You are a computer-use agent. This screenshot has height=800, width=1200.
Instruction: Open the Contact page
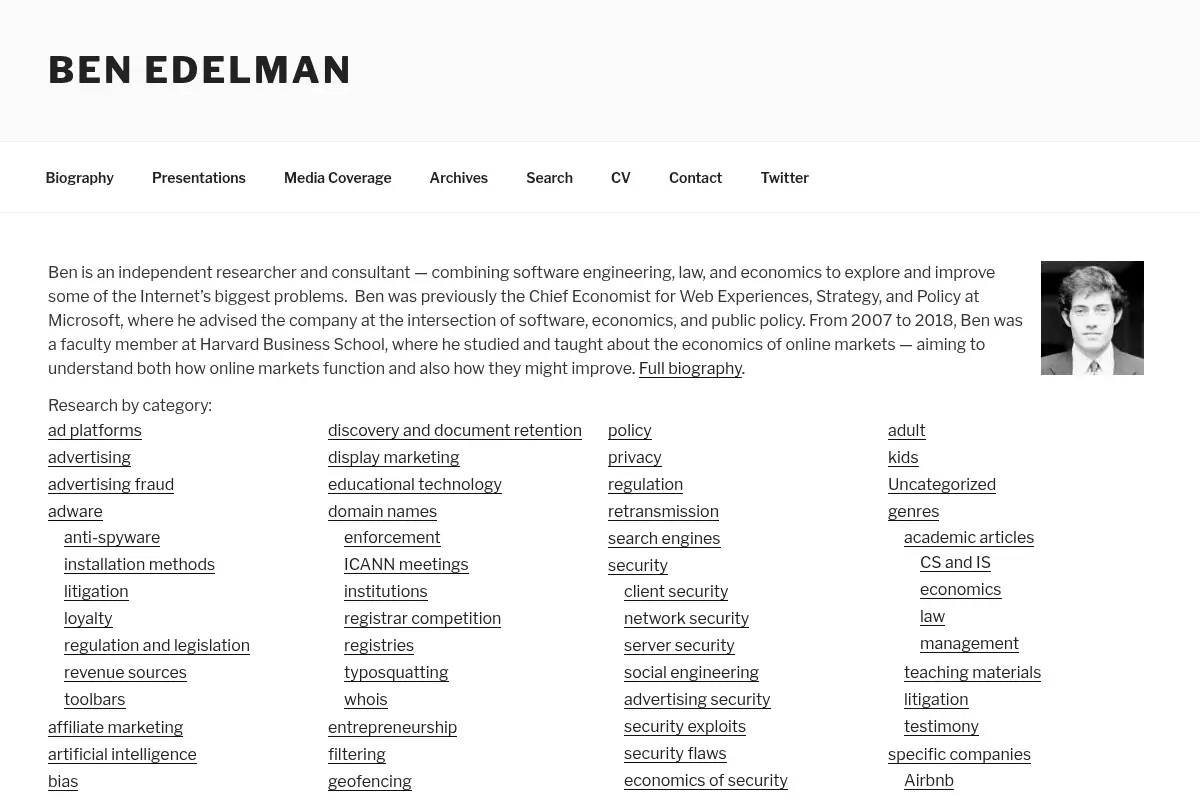coord(695,177)
